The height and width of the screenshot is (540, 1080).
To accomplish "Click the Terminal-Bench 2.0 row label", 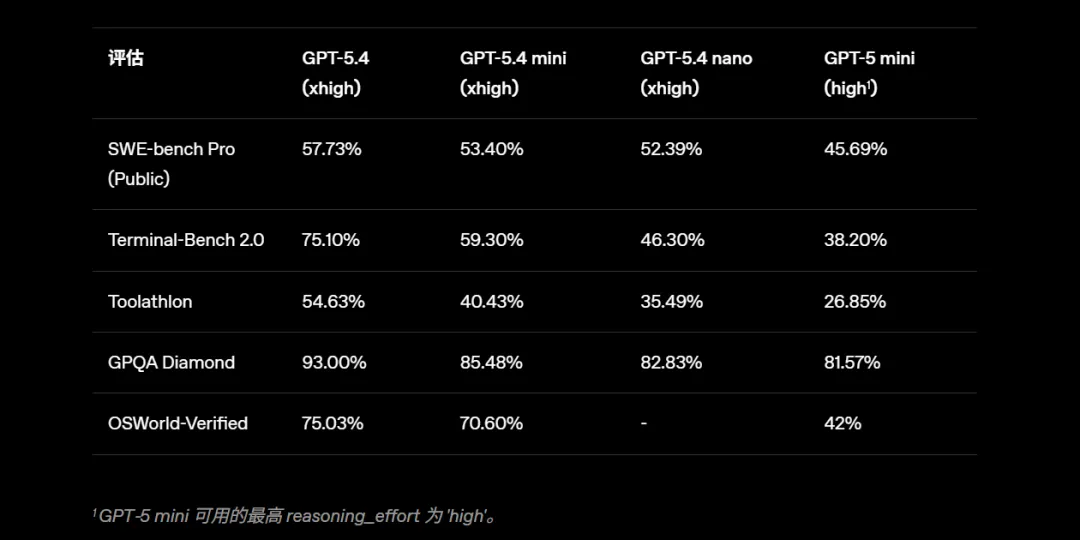I will pyautogui.click(x=186, y=240).
